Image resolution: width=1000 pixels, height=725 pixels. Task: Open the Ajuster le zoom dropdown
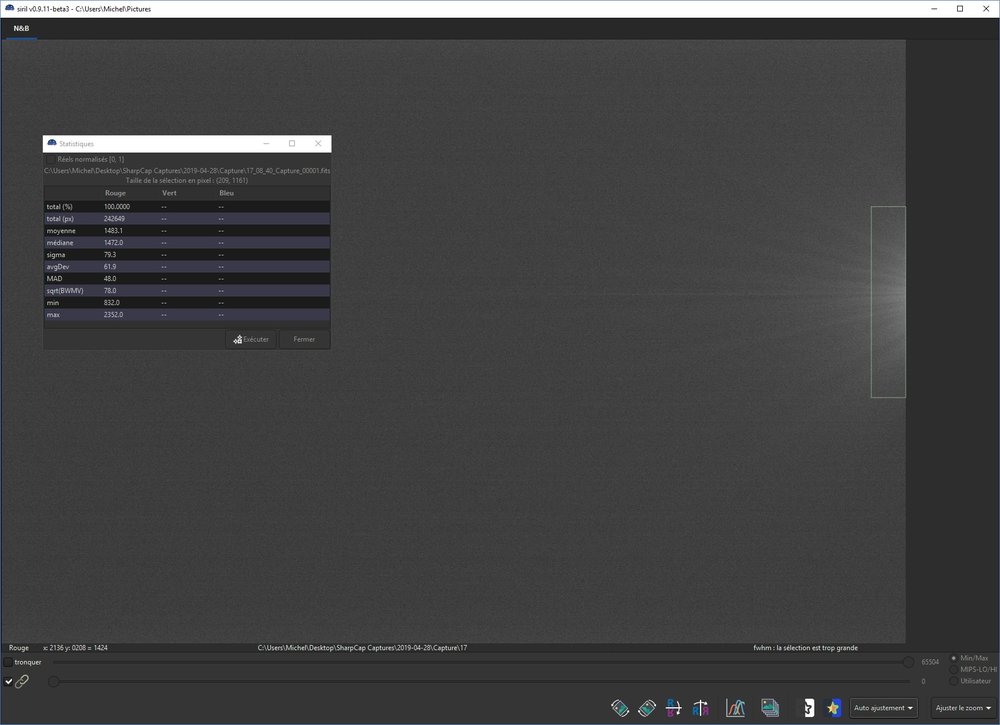[x=961, y=708]
